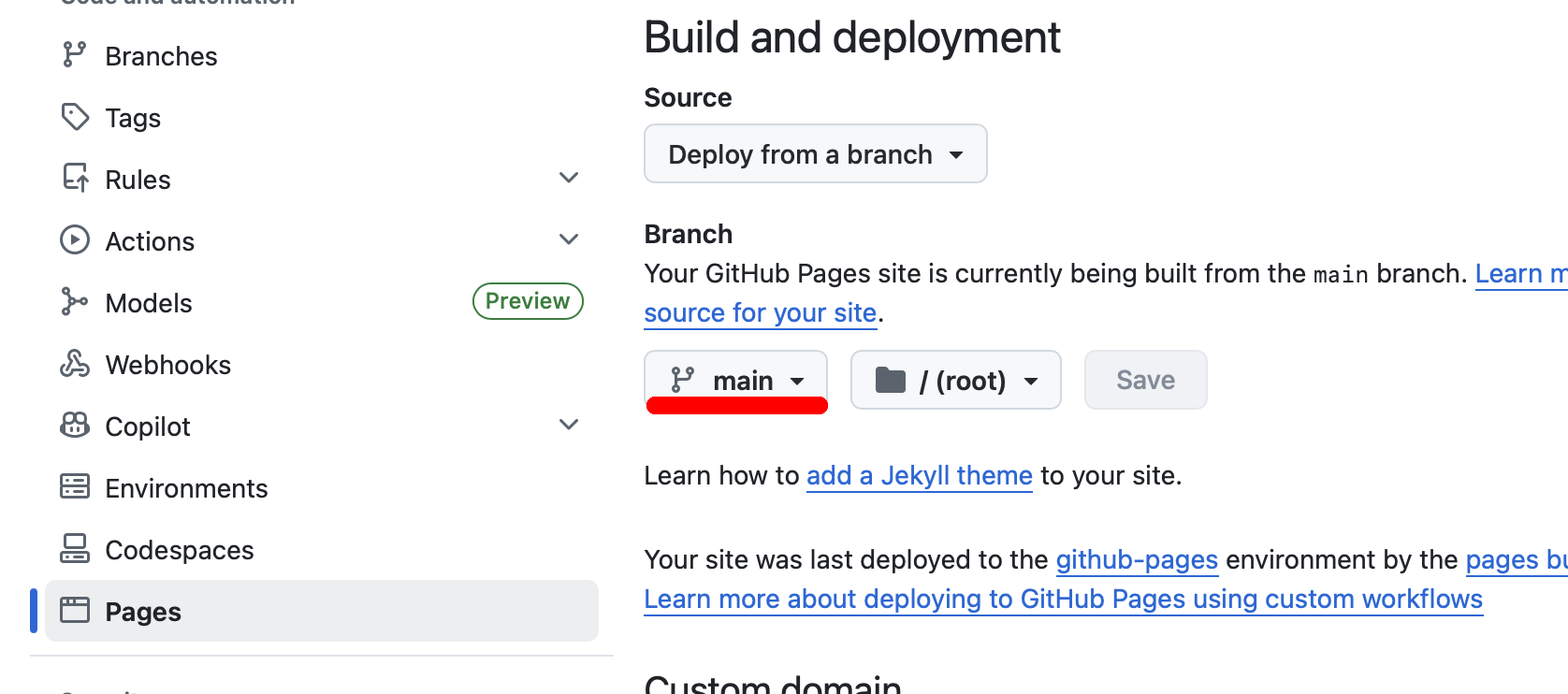
Task: Click the Rules icon in sidebar
Action: pyautogui.click(x=75, y=178)
